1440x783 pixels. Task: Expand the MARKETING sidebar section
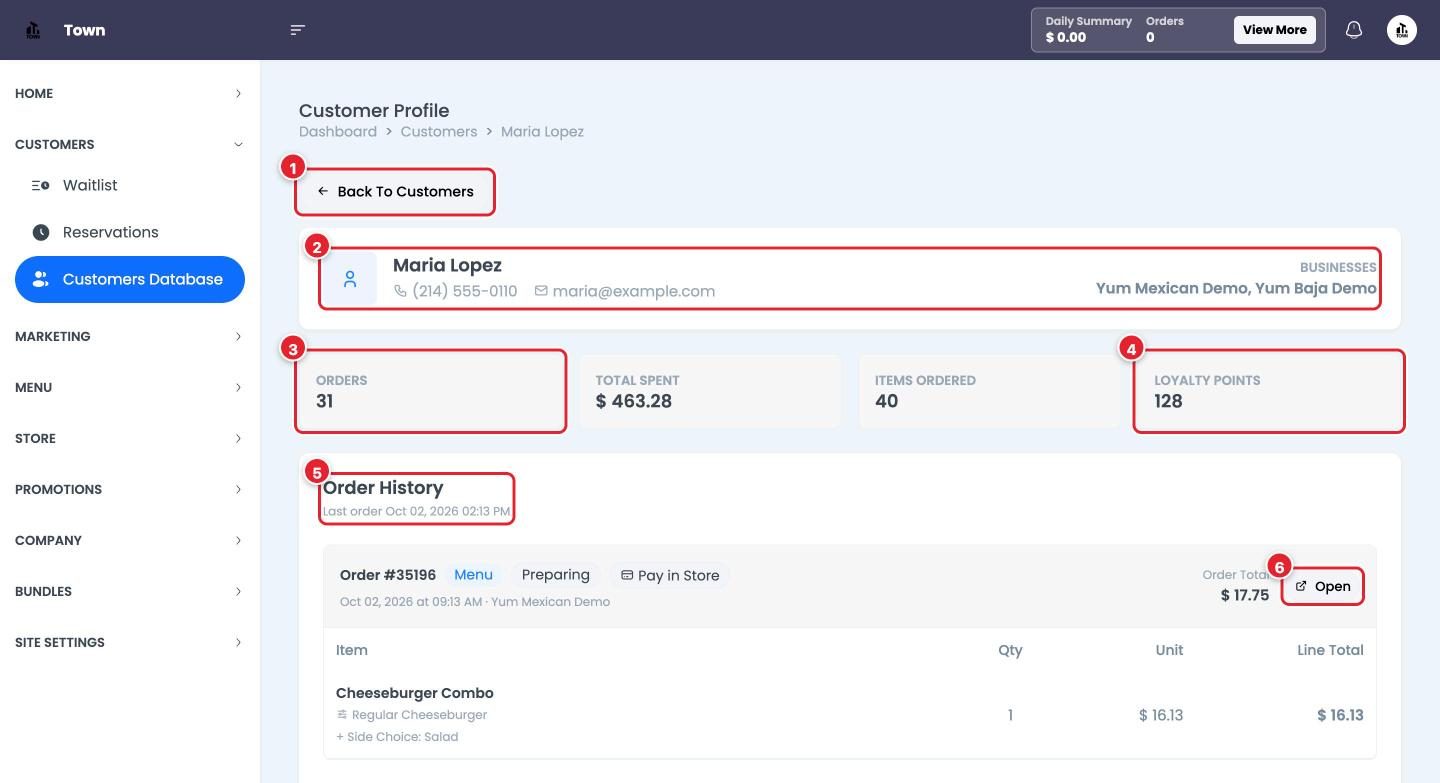coord(130,336)
